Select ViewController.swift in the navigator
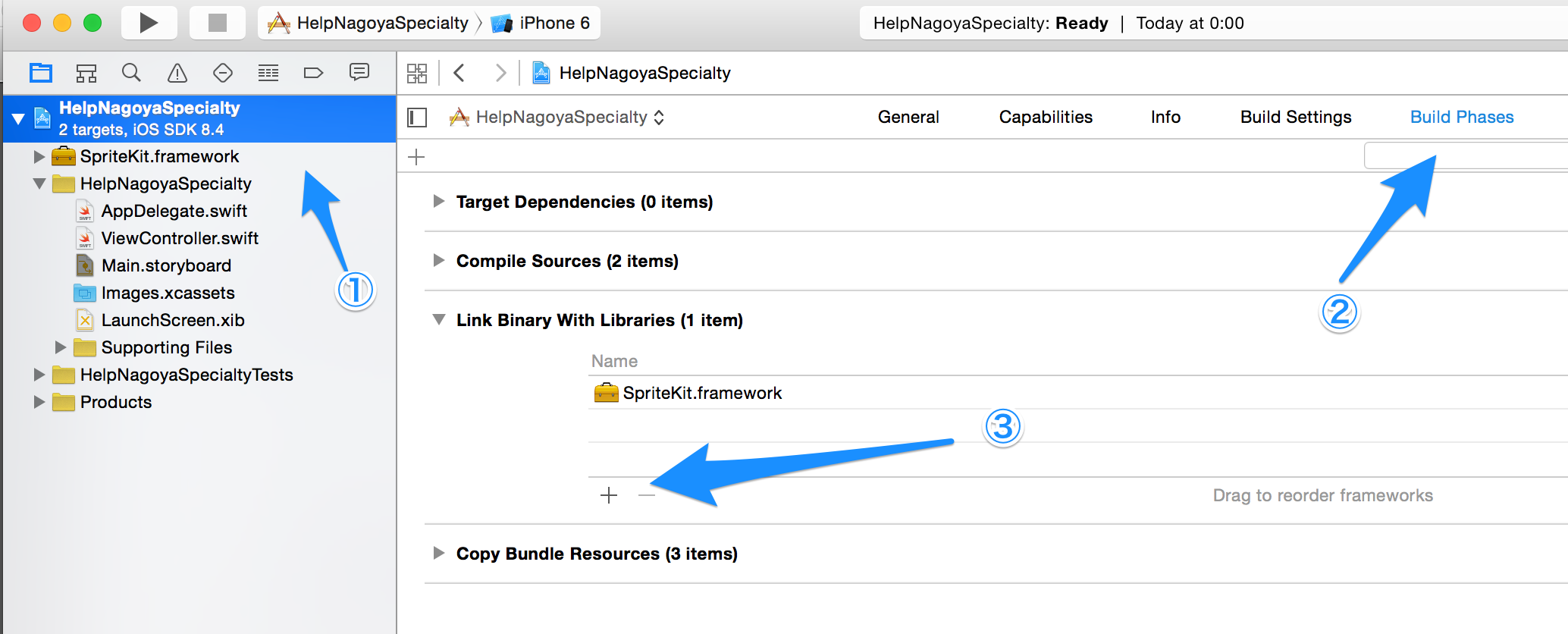The height and width of the screenshot is (634, 1568). coord(180,238)
